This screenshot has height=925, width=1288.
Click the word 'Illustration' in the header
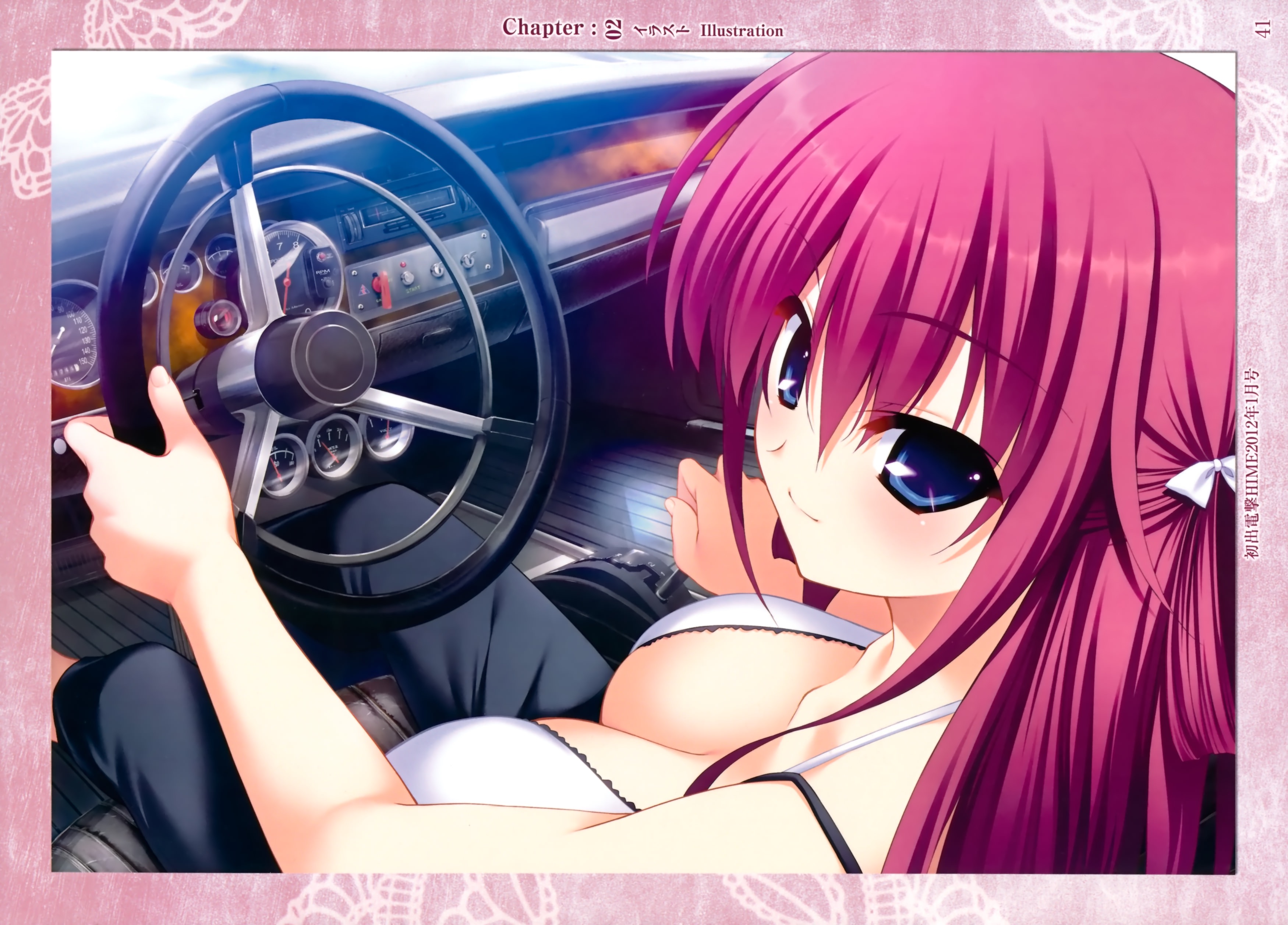coord(742,31)
